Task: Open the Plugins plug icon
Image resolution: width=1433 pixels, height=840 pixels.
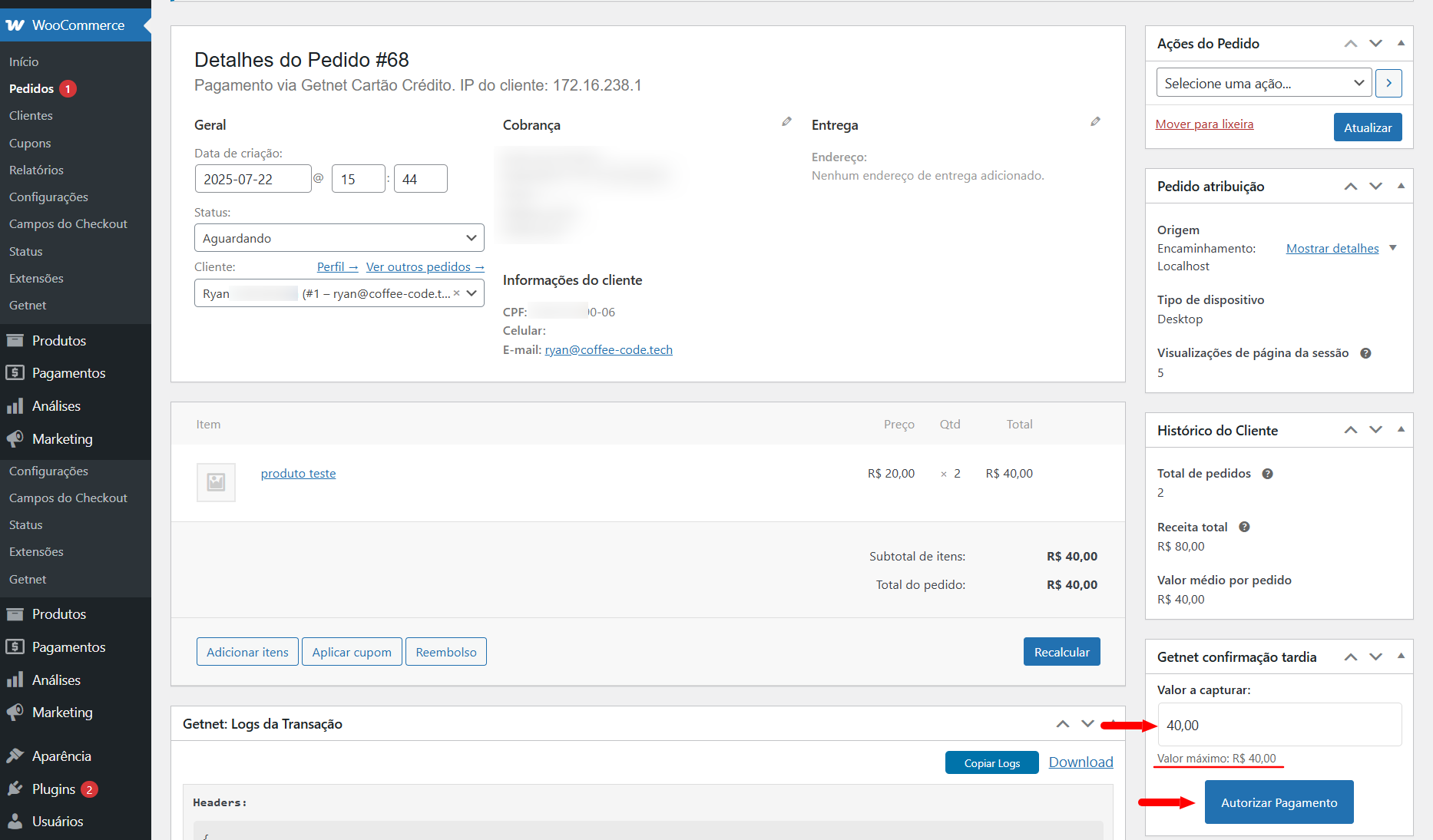Action: (x=15, y=789)
